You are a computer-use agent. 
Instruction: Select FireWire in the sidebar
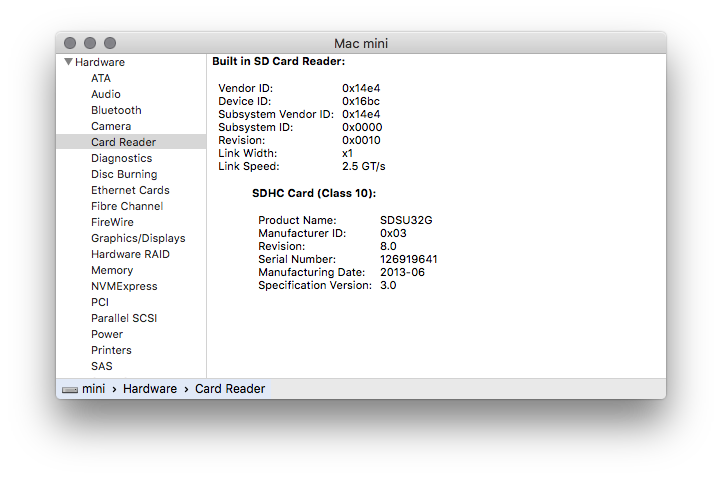coord(112,222)
